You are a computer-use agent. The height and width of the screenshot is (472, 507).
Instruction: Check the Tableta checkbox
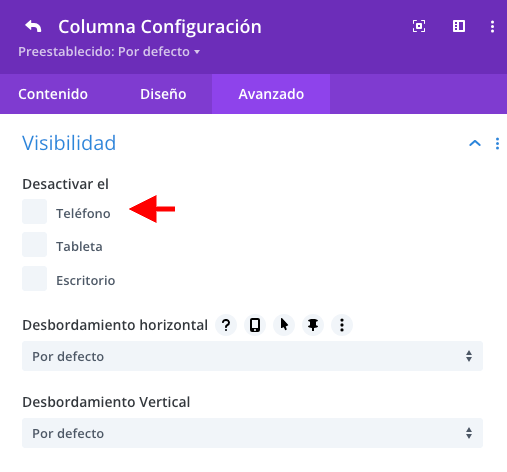coord(34,245)
